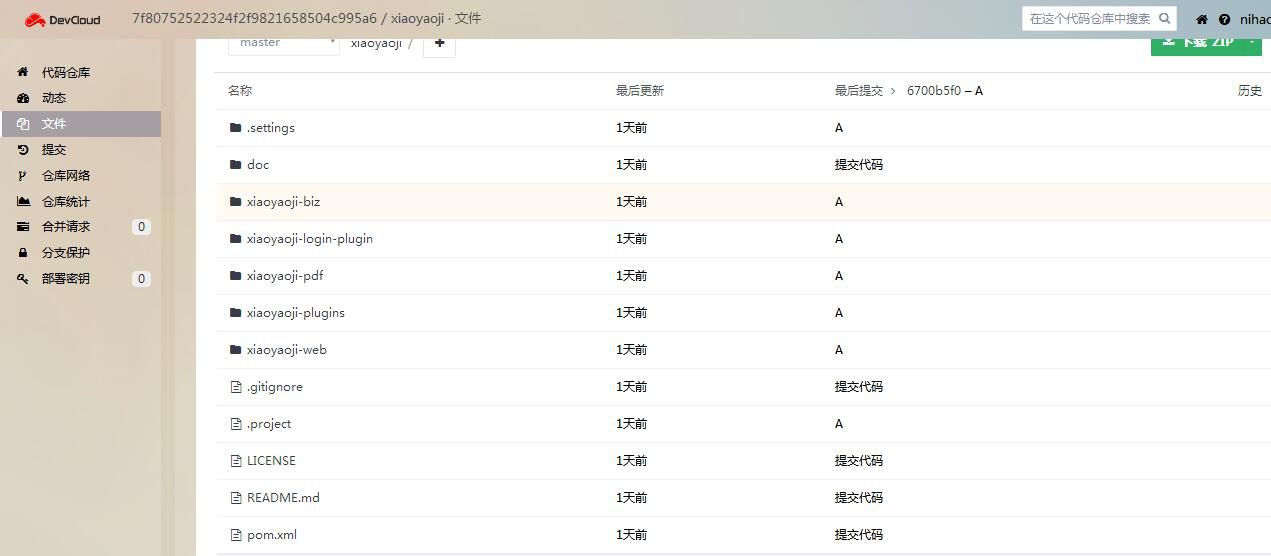1271x556 pixels.
Task: Click the file icon beside .project
Action: pos(236,424)
